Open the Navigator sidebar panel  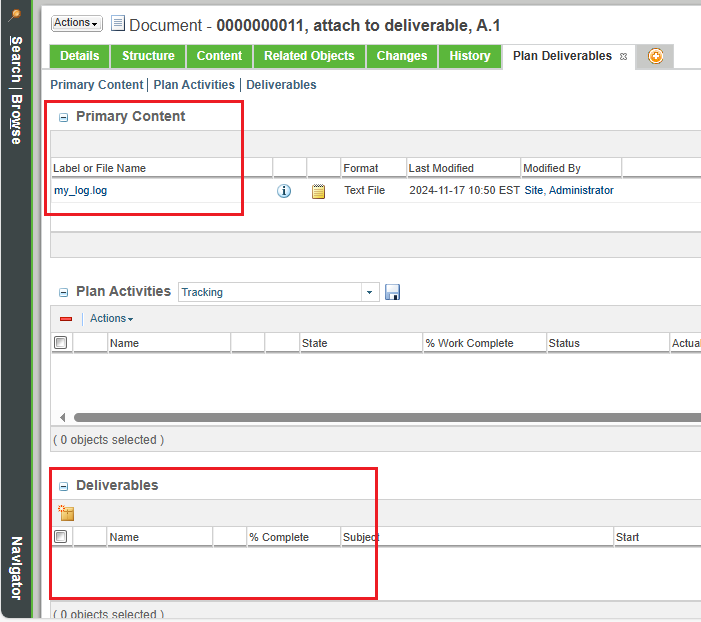pyautogui.click(x=16, y=568)
